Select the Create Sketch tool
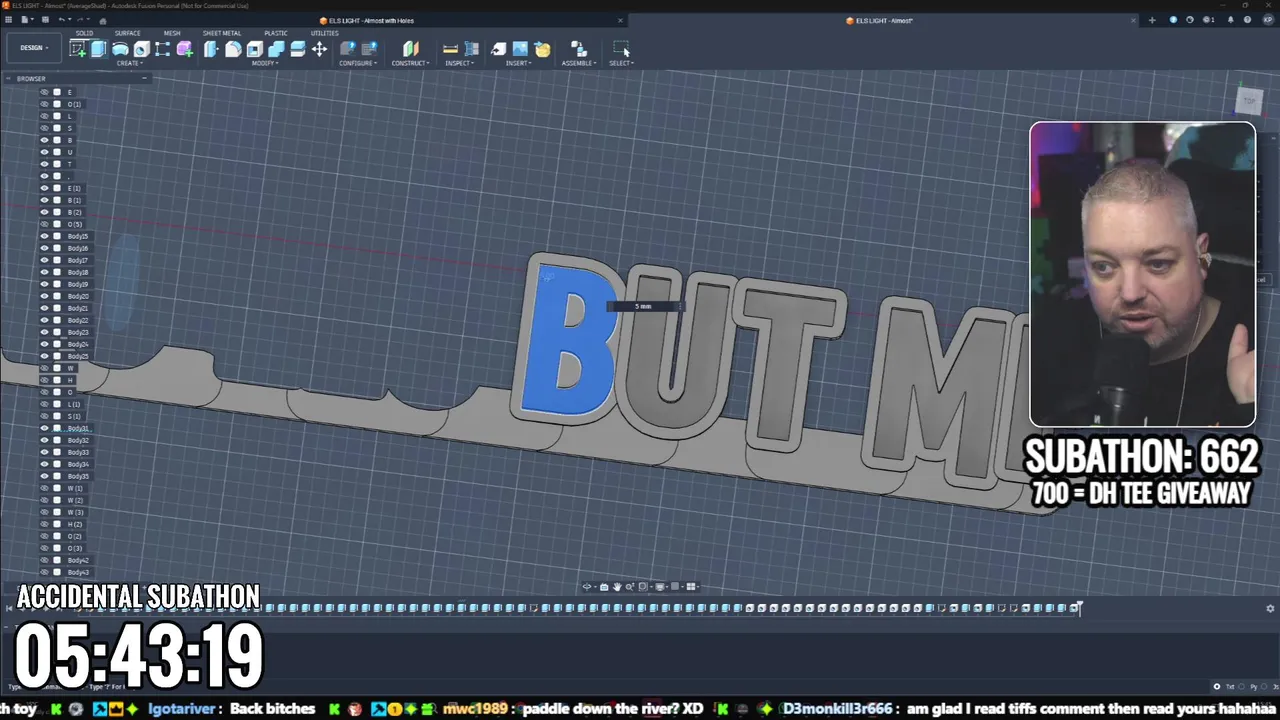The image size is (1280, 720). (x=77, y=49)
